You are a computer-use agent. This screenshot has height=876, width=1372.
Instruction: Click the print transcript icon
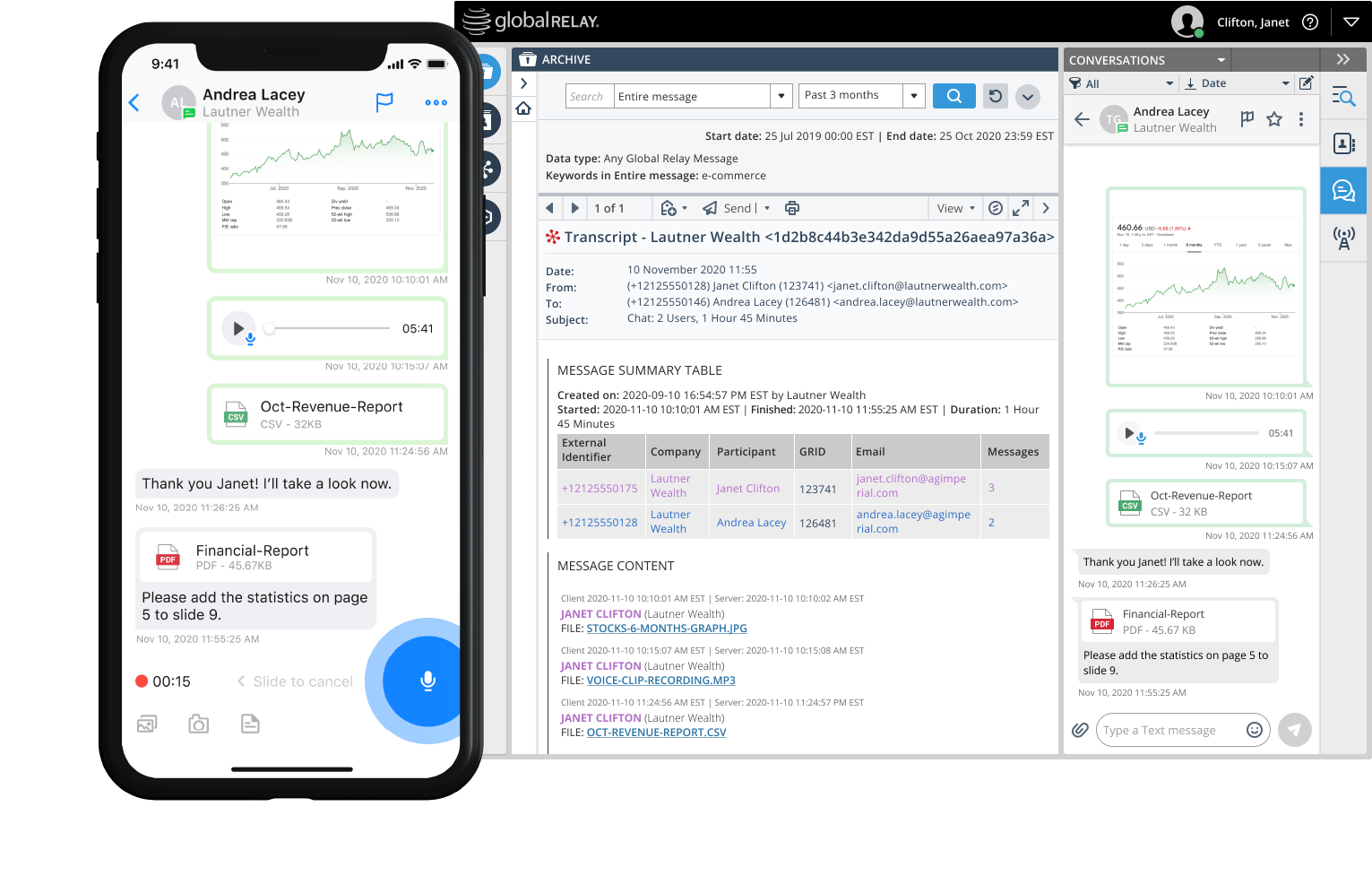click(x=792, y=207)
